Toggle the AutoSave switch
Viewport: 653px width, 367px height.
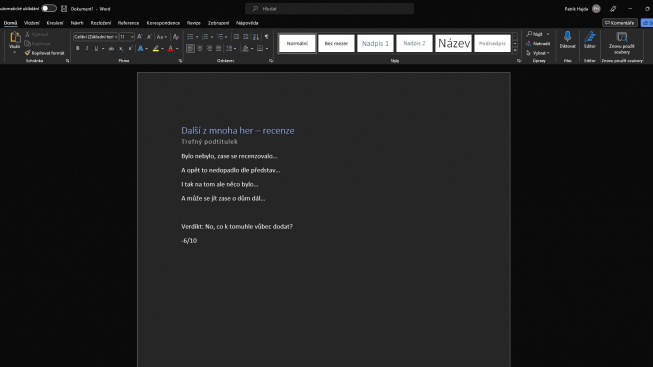click(49, 8)
